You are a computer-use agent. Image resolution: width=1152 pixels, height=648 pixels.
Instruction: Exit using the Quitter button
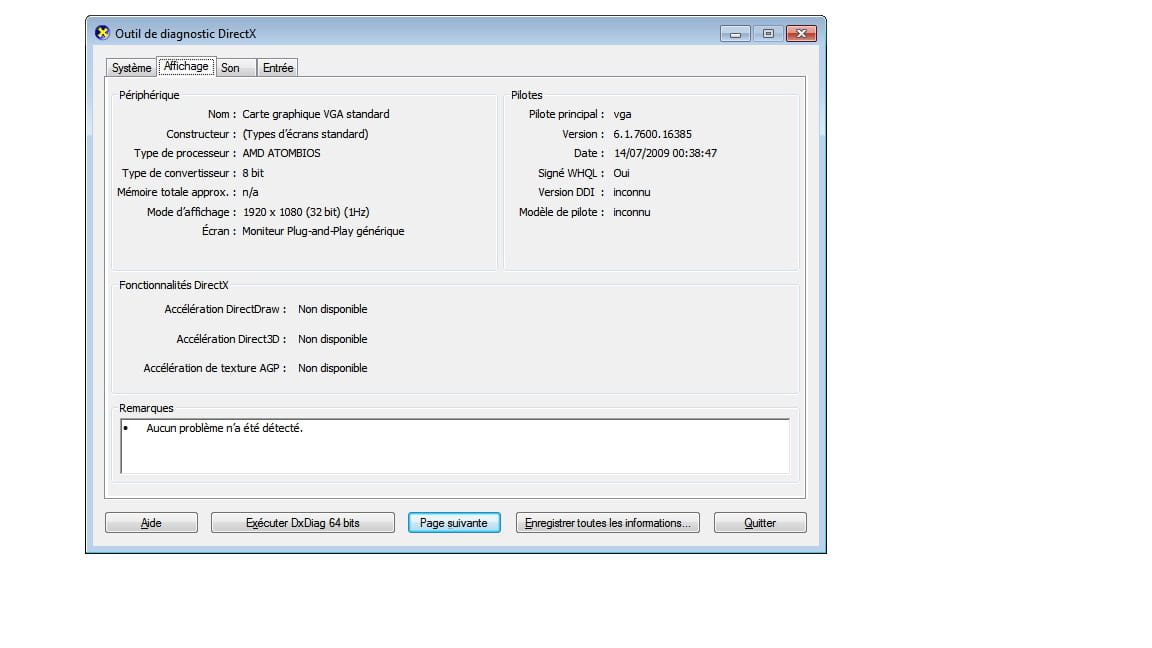pos(760,522)
